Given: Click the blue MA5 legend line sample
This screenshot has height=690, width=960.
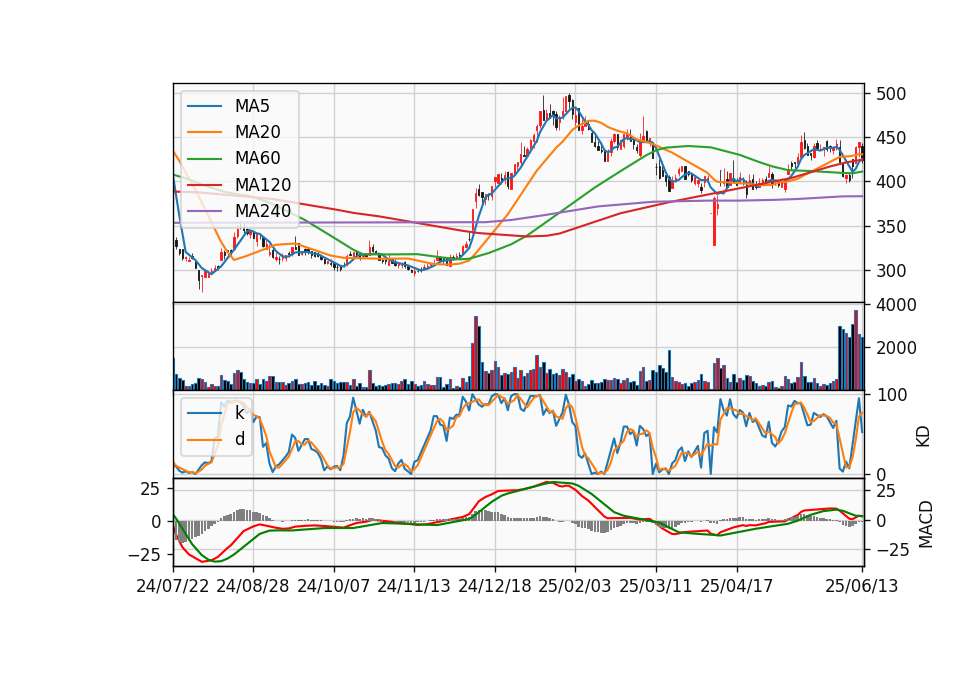Looking at the screenshot, I should (204, 107).
